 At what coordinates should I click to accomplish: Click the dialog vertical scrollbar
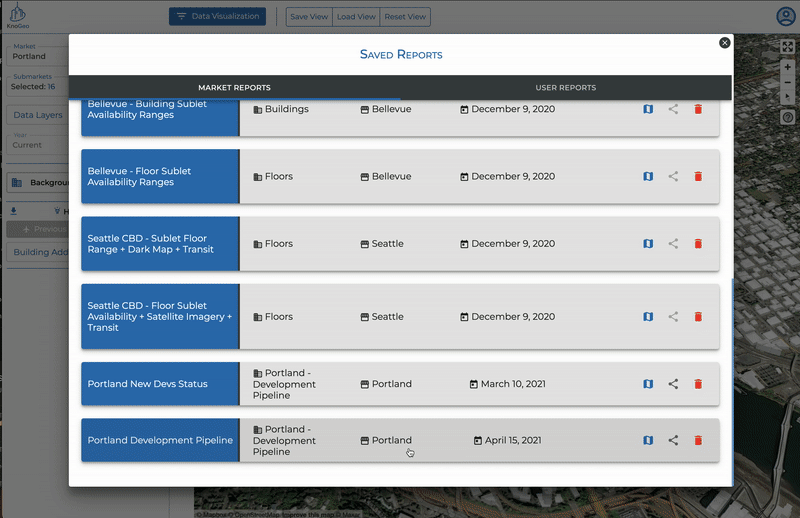point(733,382)
